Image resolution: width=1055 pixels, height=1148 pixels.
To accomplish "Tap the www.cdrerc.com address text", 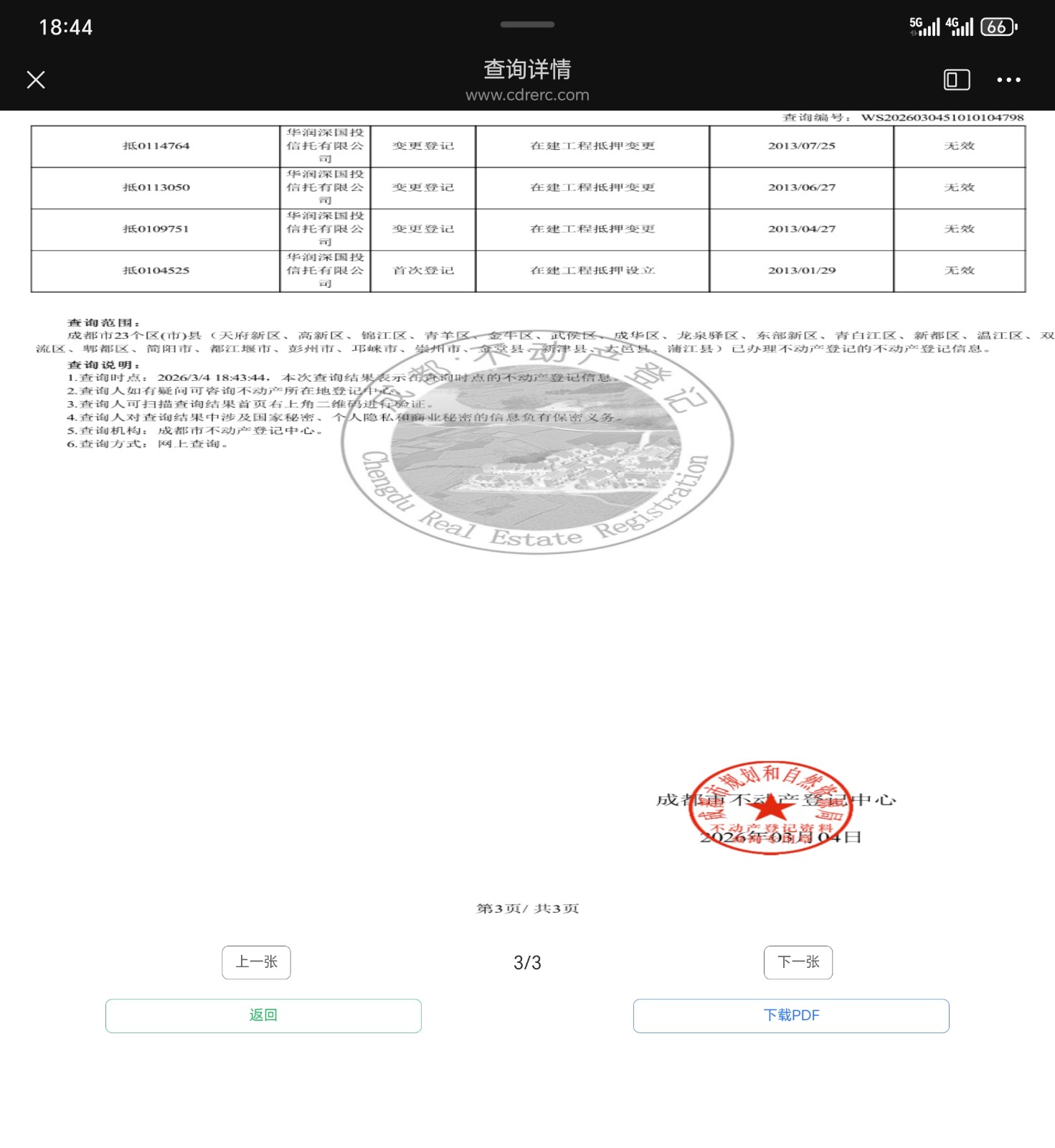I will coord(527,95).
